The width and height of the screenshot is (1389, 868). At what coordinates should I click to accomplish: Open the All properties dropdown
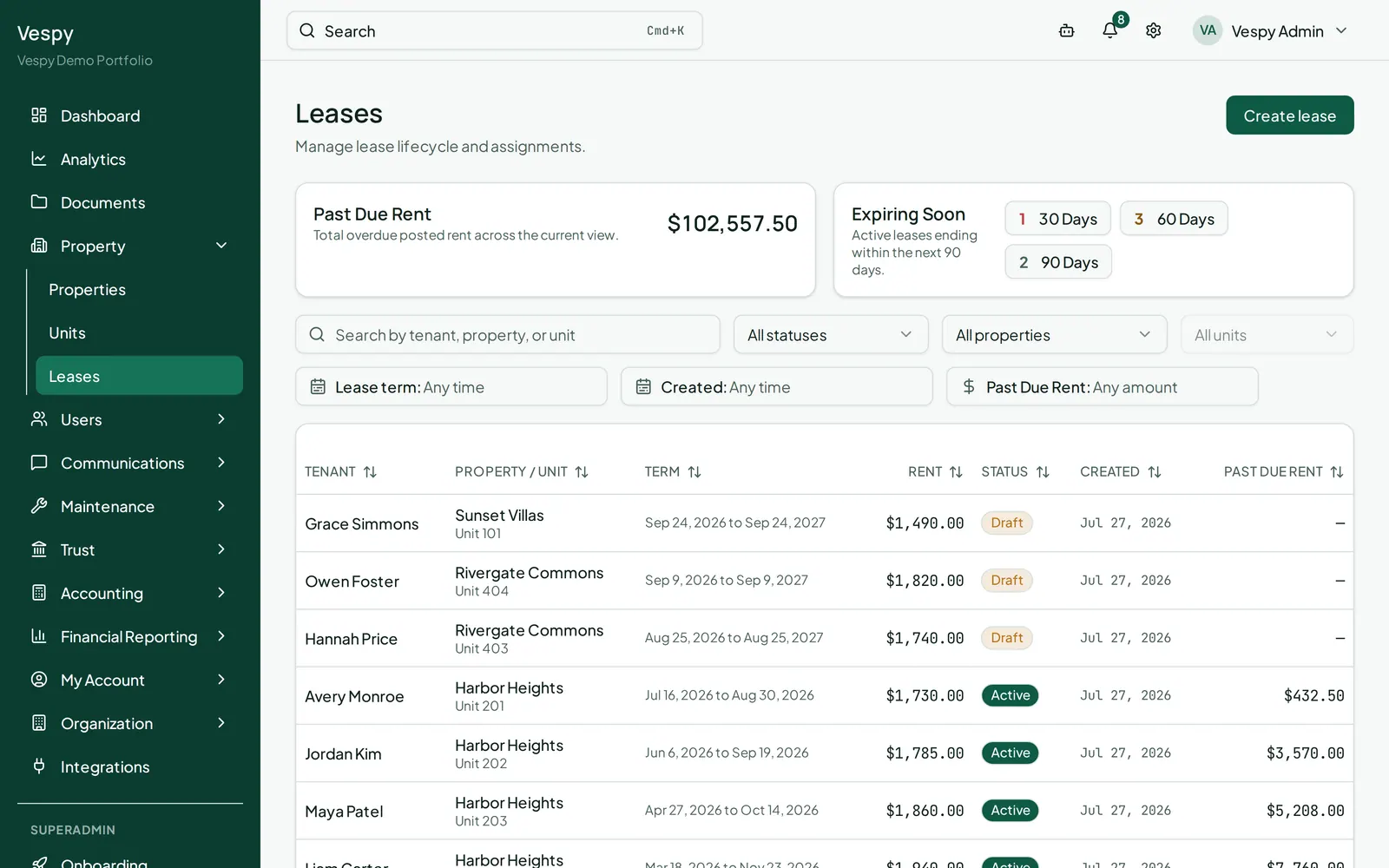[x=1055, y=334]
